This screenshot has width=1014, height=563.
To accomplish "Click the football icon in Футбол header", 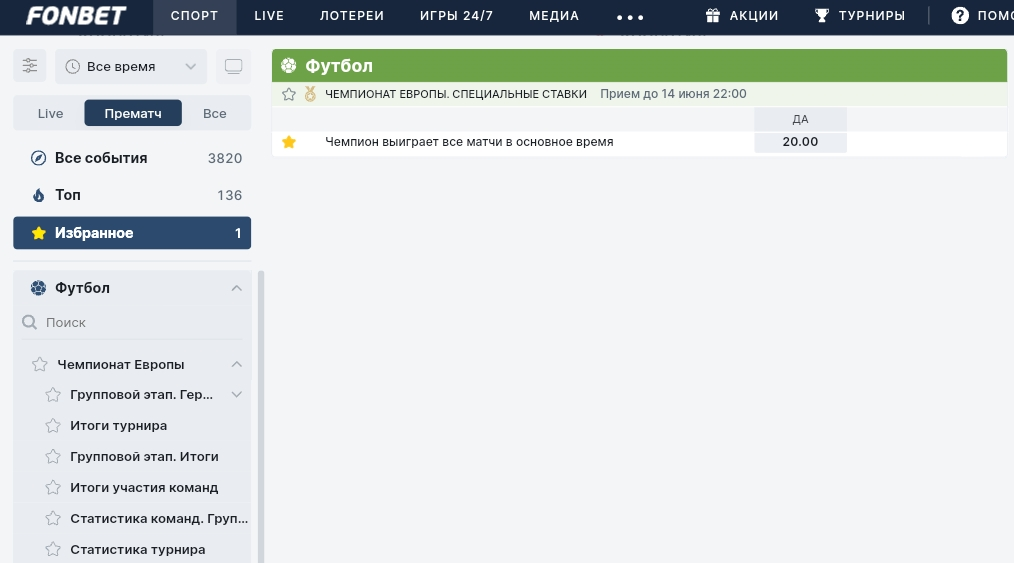I will (x=289, y=66).
